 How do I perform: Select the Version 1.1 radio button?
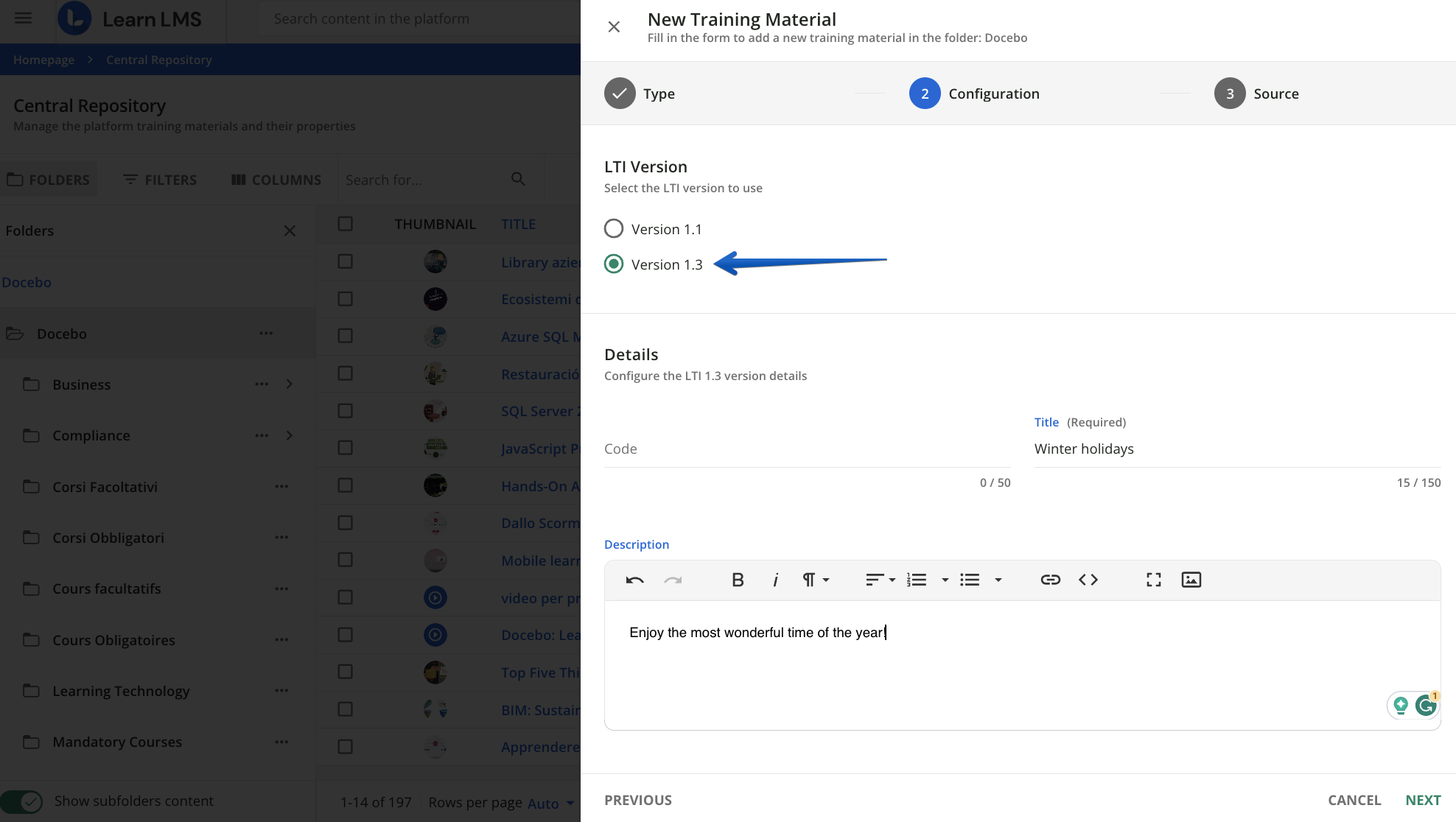pos(614,228)
